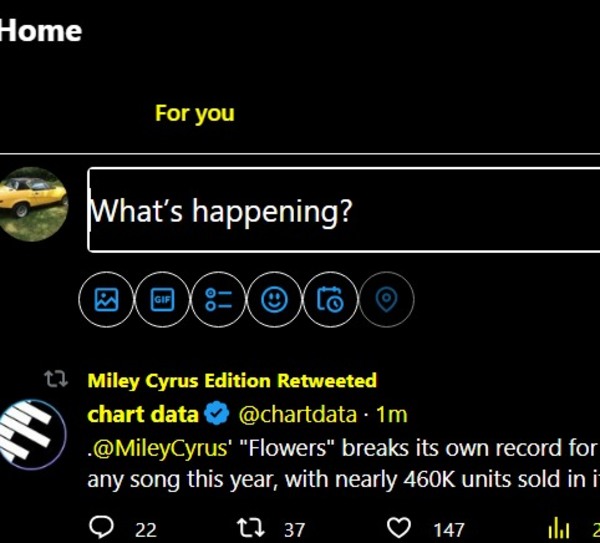Click the add media image icon

[x=106, y=299]
